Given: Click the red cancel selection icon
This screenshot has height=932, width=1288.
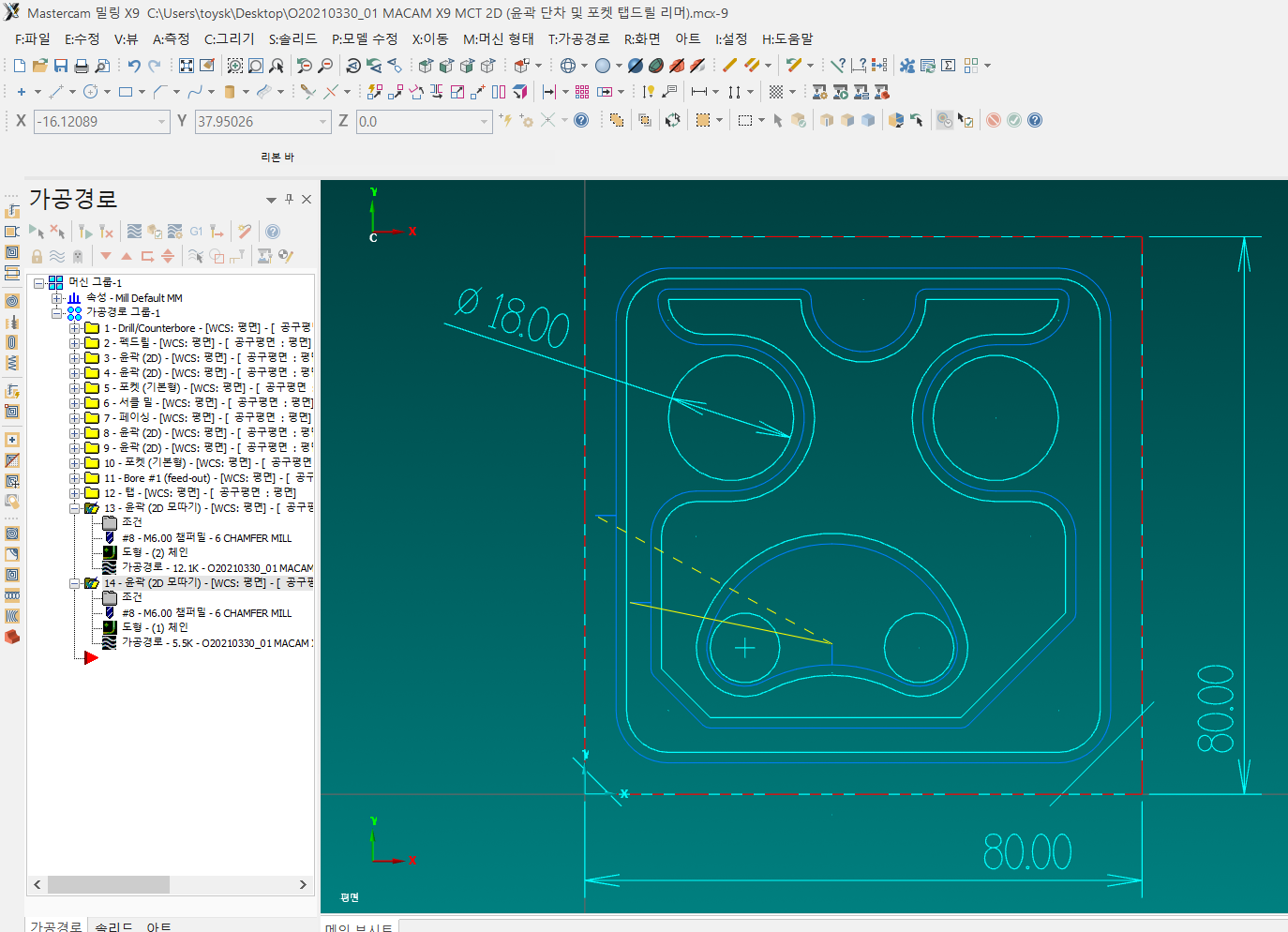Looking at the screenshot, I should coord(994,120).
